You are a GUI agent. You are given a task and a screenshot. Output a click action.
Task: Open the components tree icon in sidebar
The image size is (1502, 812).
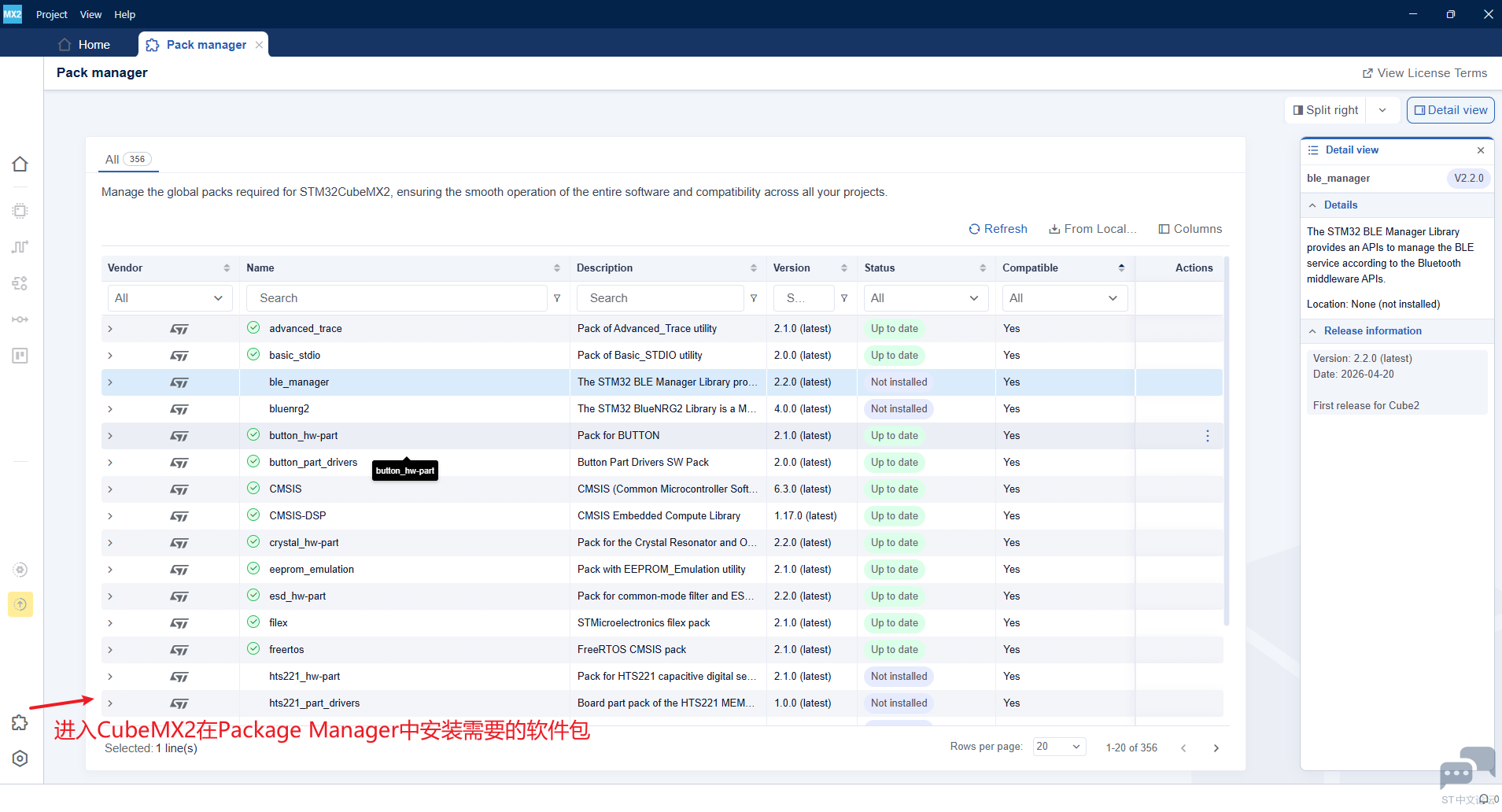click(20, 283)
